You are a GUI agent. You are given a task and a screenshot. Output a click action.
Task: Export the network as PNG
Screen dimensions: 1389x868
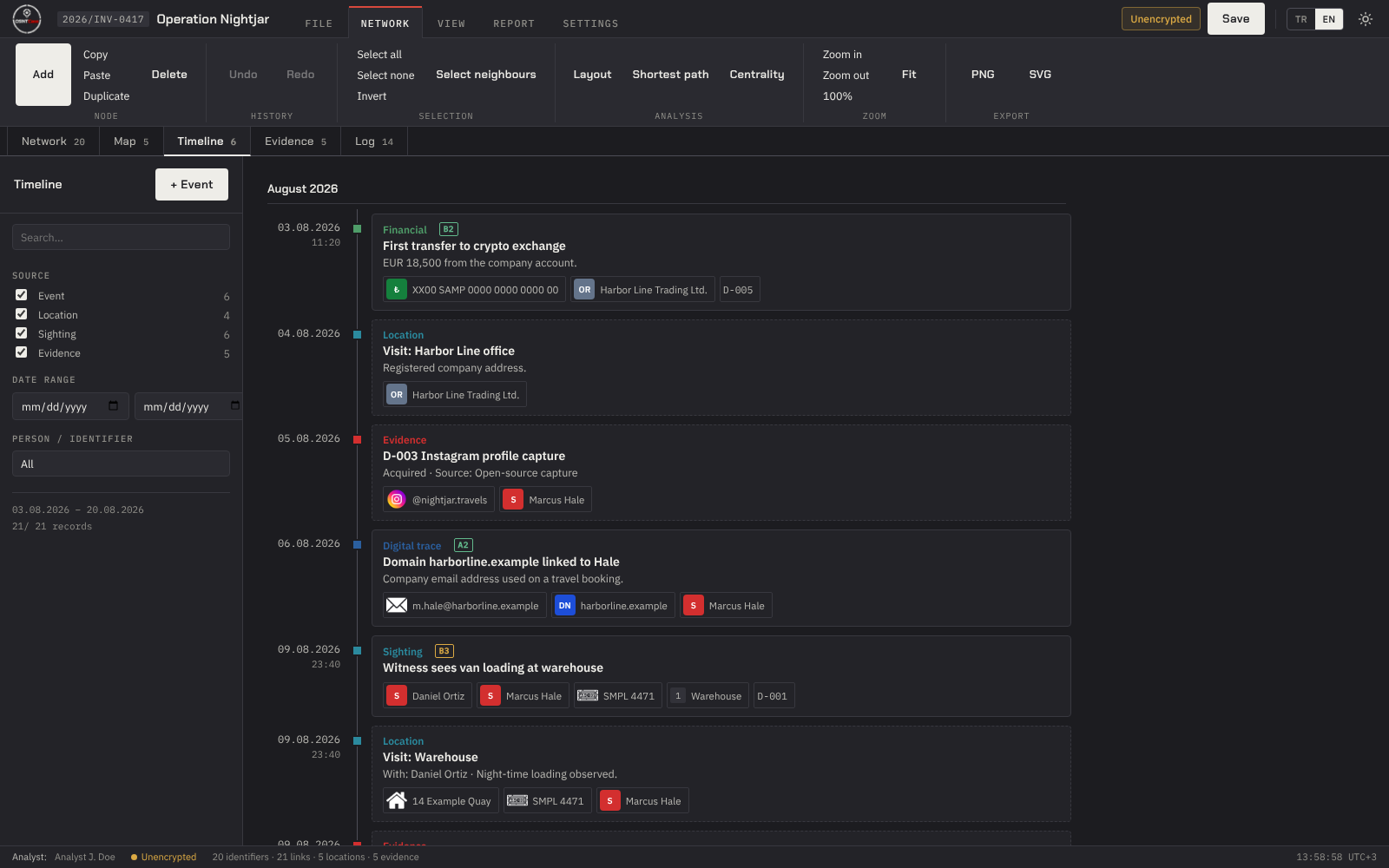tap(983, 75)
